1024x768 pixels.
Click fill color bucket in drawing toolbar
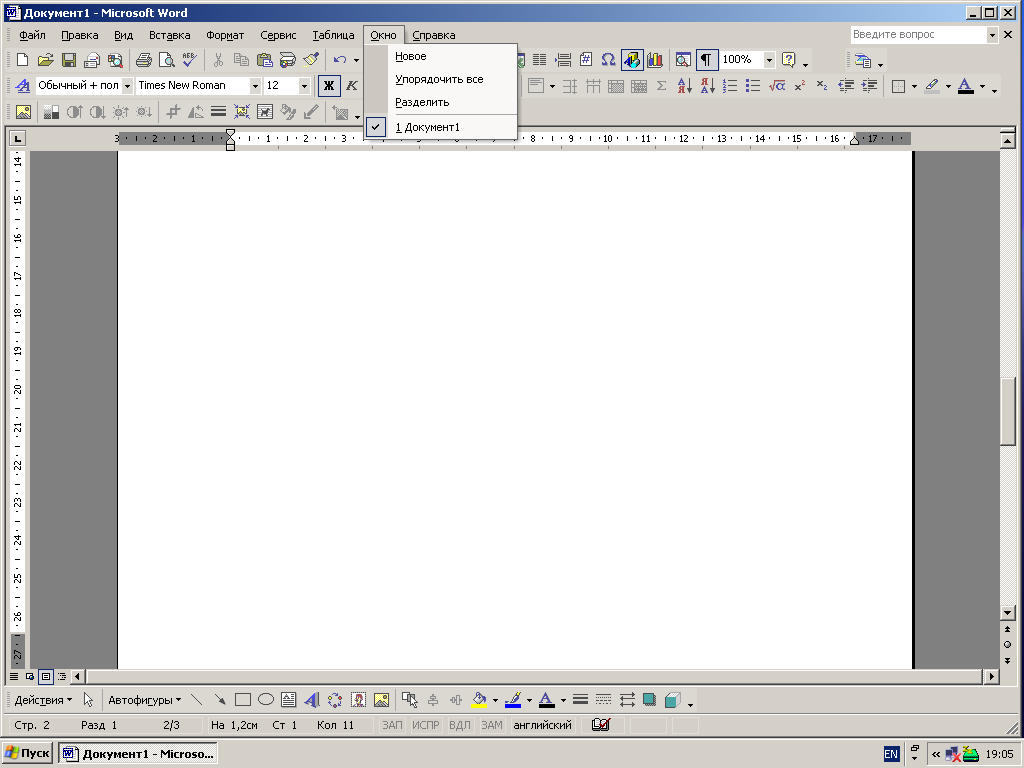pyautogui.click(x=479, y=700)
